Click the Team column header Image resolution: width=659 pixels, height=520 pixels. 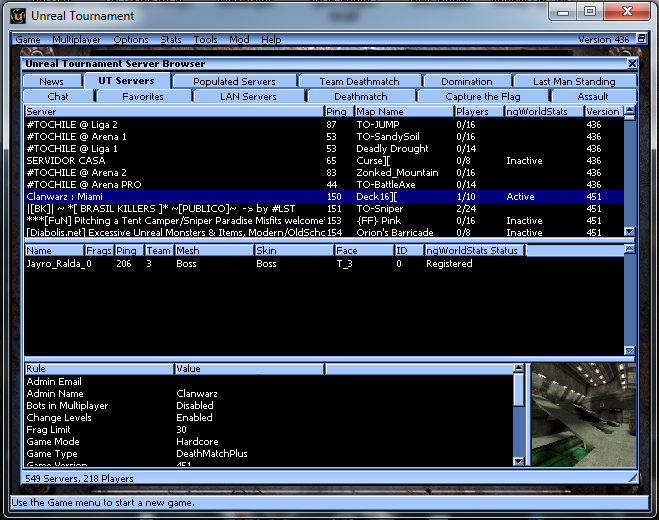pyautogui.click(x=159, y=251)
